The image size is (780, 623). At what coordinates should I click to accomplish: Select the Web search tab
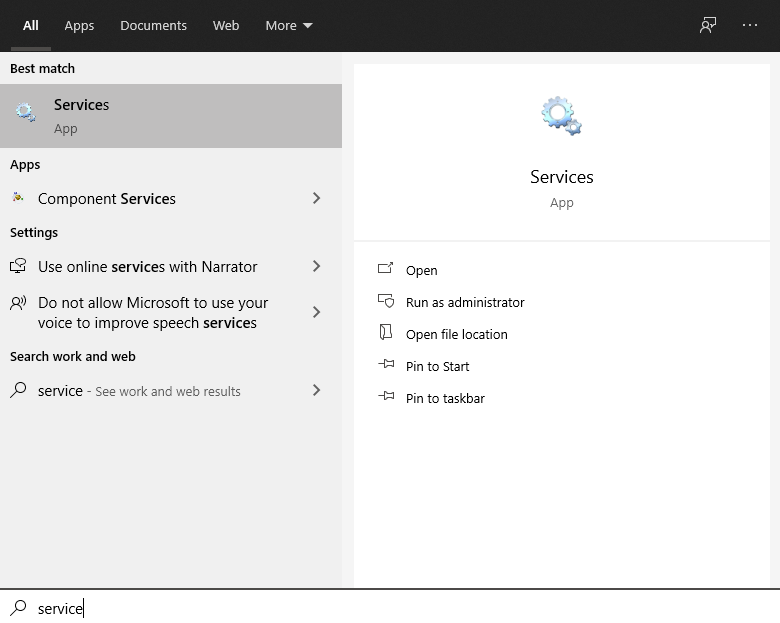point(226,26)
